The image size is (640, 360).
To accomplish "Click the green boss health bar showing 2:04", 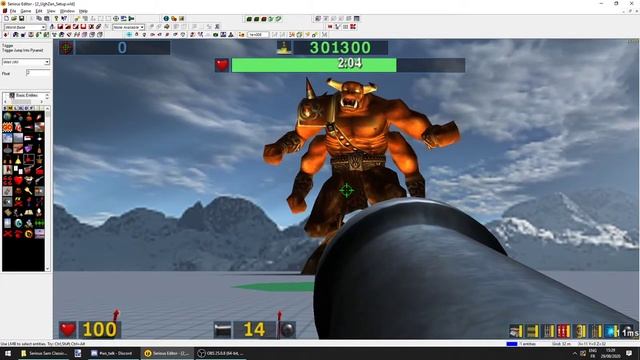I will click(x=313, y=65).
